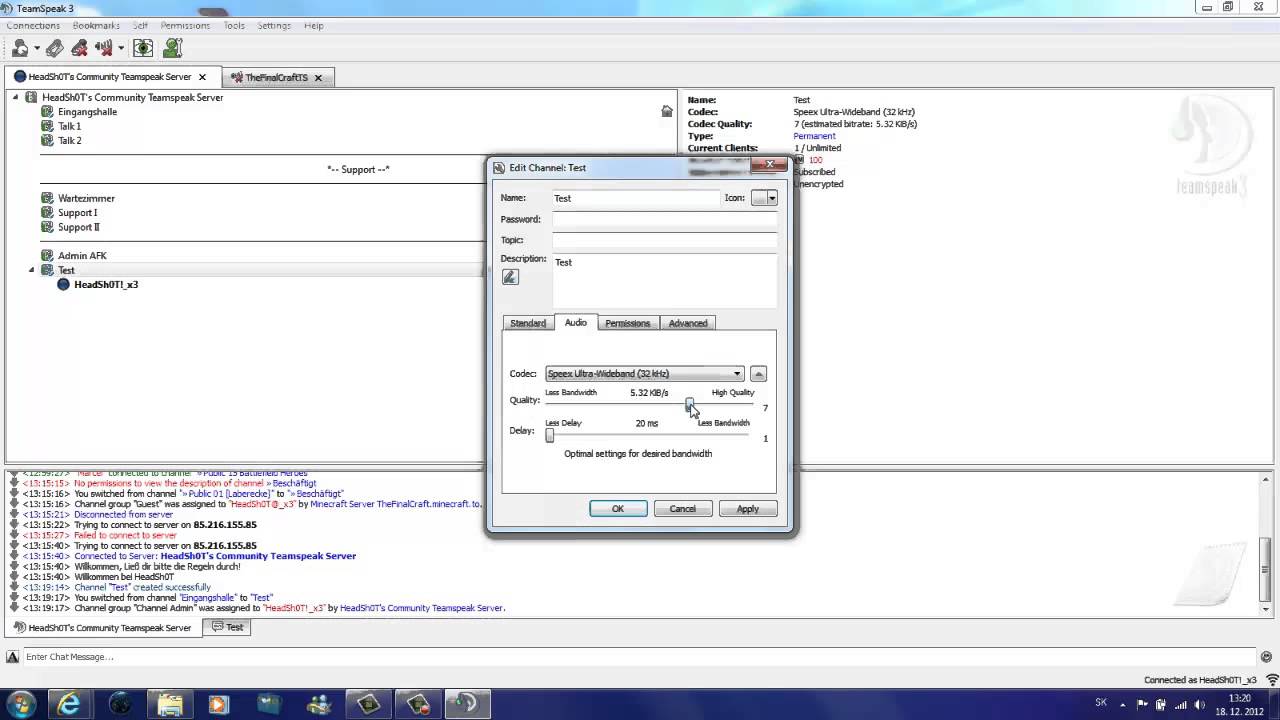Click the Quality slider handle
Screen dimensions: 1280x720
pos(689,404)
